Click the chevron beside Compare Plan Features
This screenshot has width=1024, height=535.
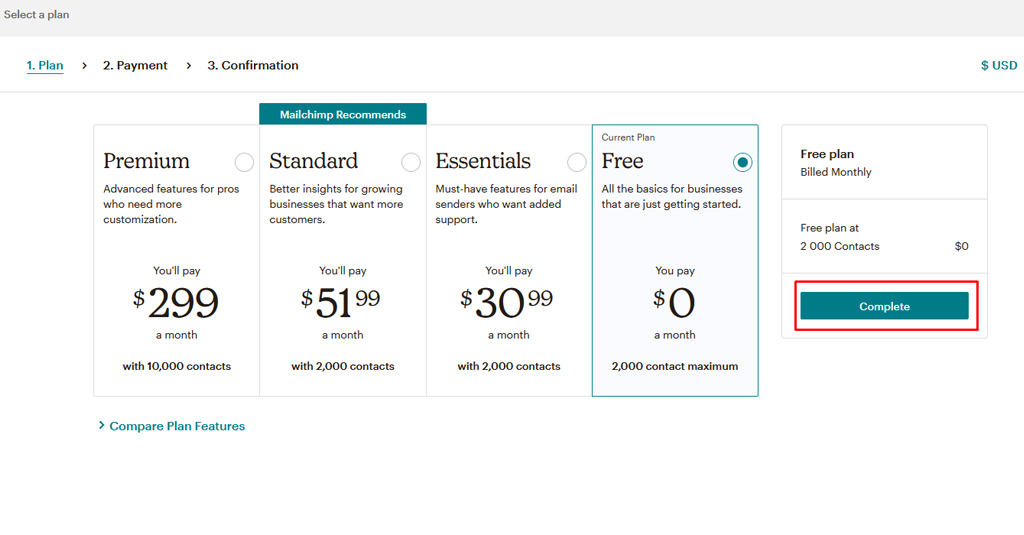(x=102, y=426)
